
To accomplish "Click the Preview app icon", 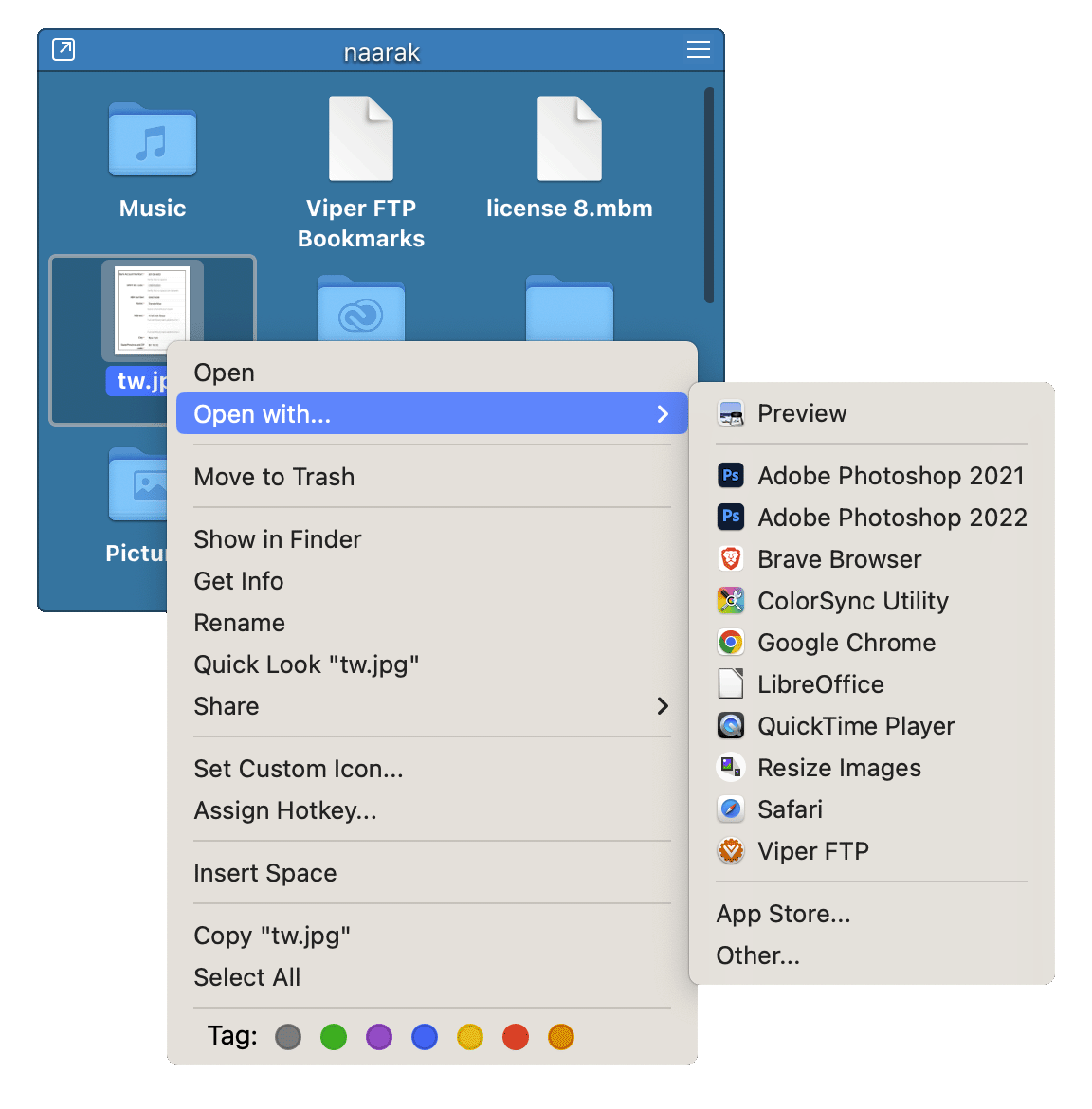I will coord(731,413).
